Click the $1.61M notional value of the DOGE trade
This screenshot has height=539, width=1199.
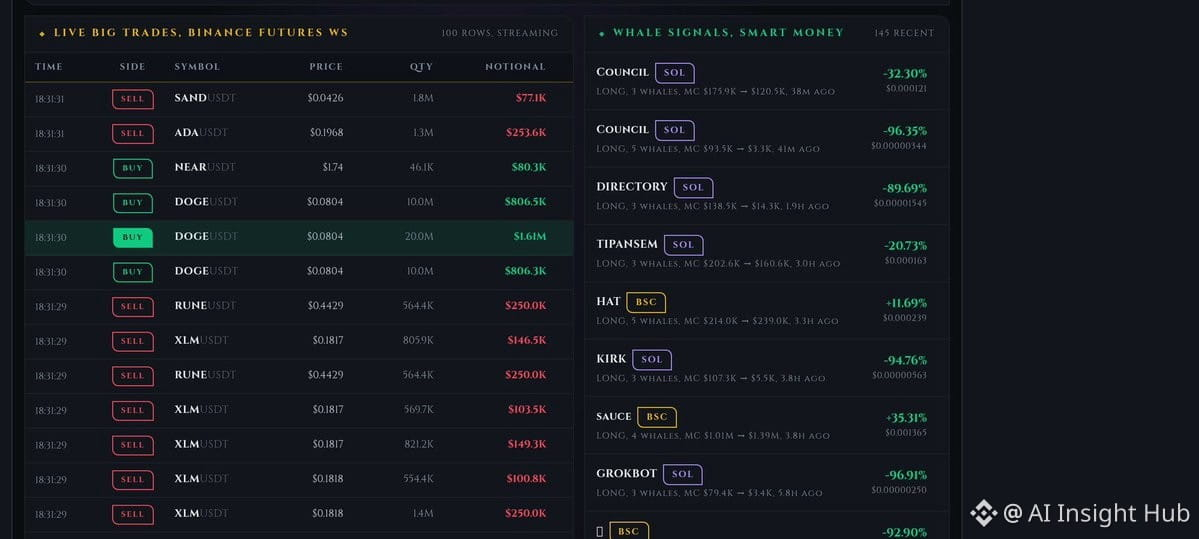(x=529, y=237)
